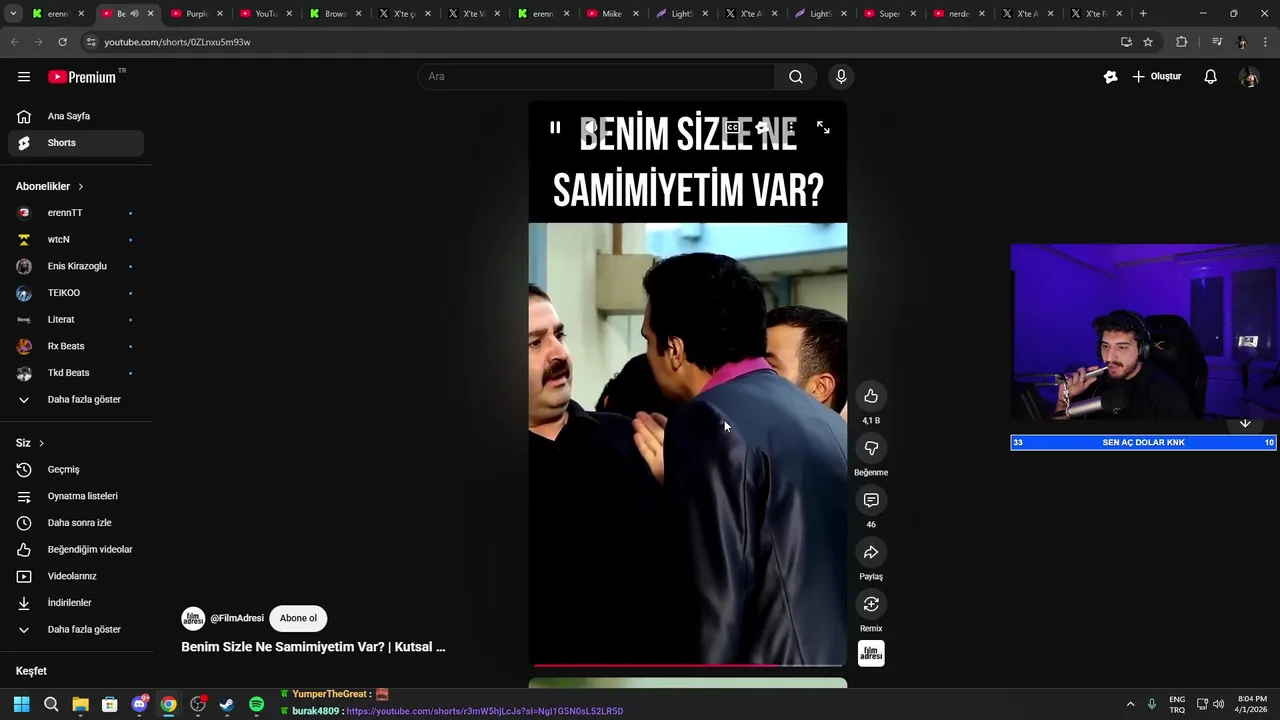Open the Windows Start menu
This screenshot has height=720, width=1280.
21,704
